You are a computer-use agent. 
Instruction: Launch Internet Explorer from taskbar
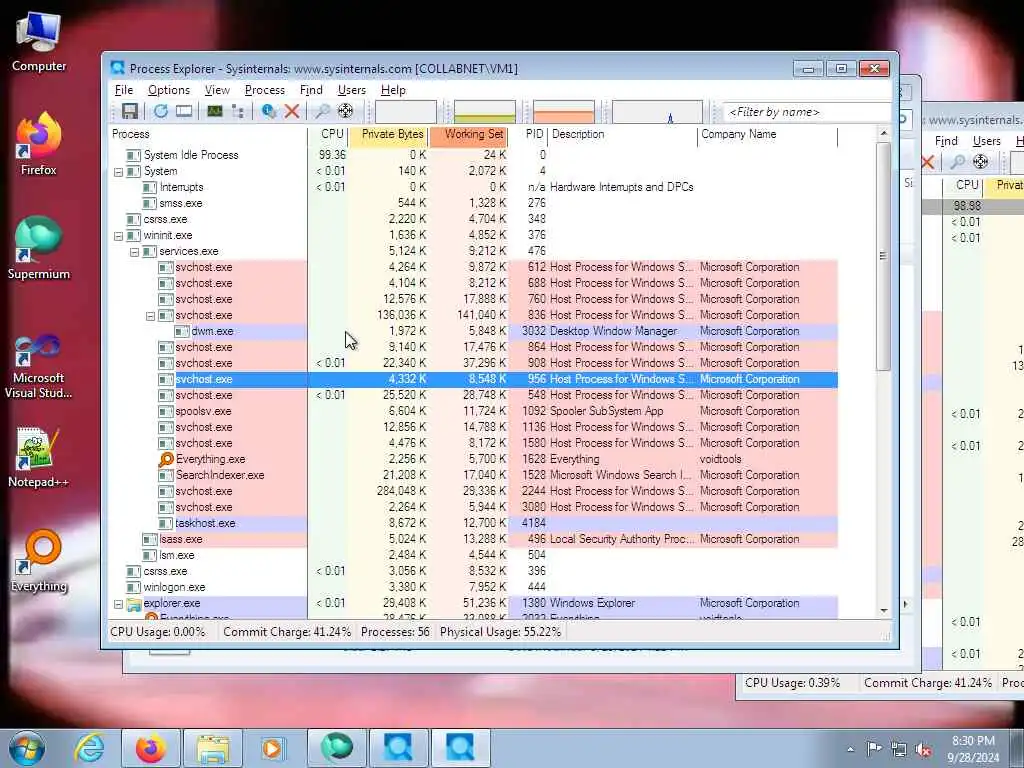point(89,748)
